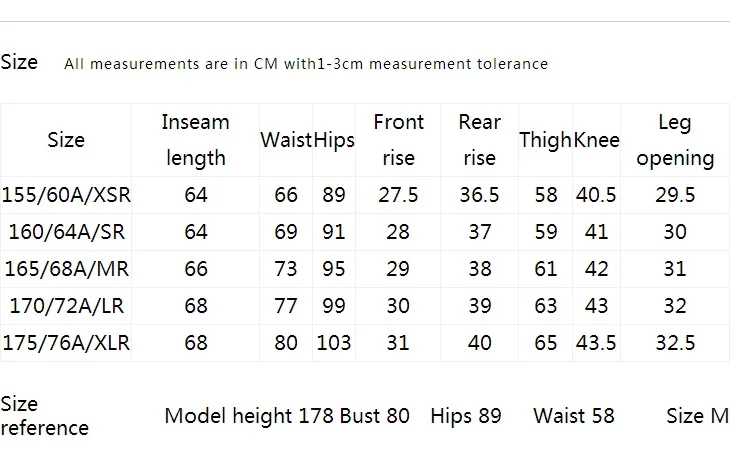The height and width of the screenshot is (474, 731).
Task: Click the Inseam length column header
Action: coord(195,140)
